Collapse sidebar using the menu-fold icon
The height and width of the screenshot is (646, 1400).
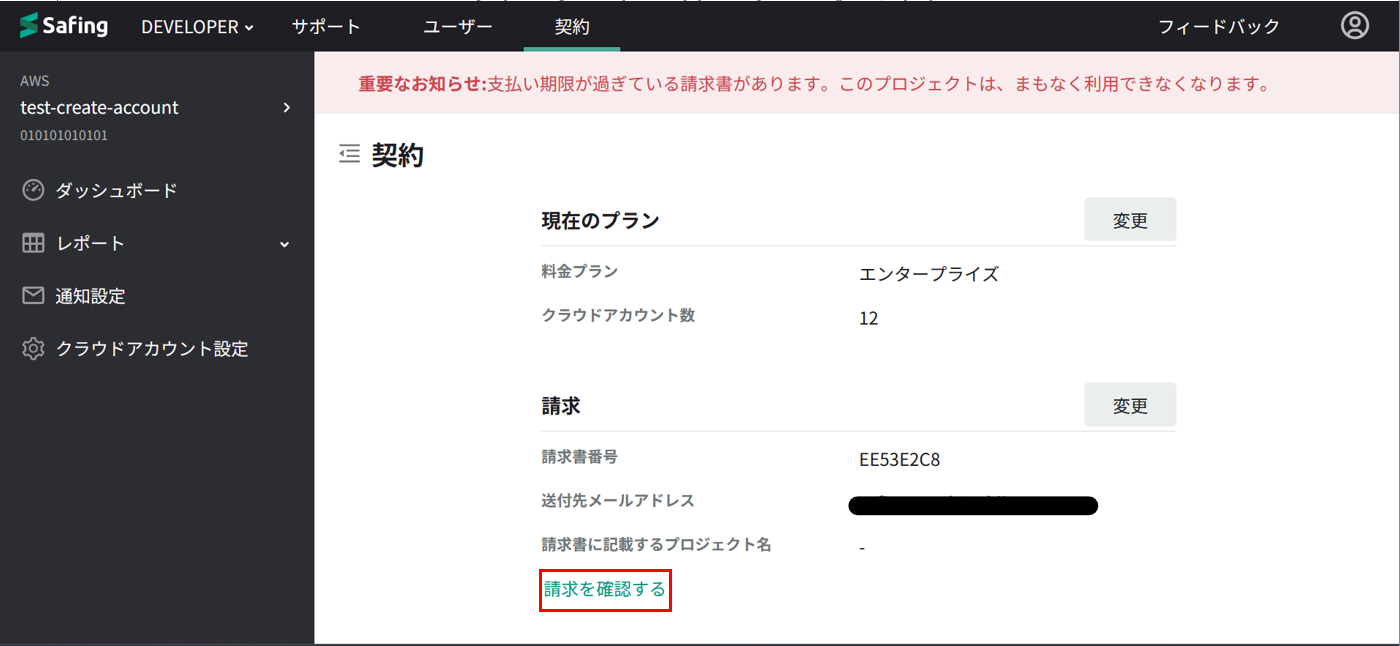pos(349,154)
